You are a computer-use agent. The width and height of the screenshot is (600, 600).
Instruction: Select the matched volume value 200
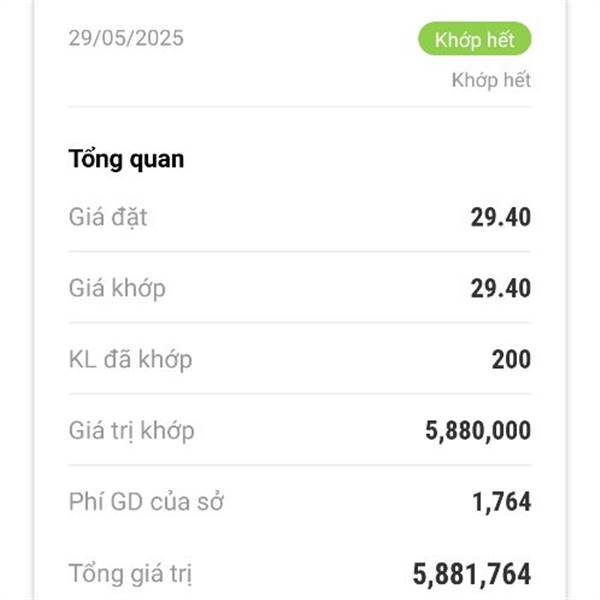tap(511, 360)
